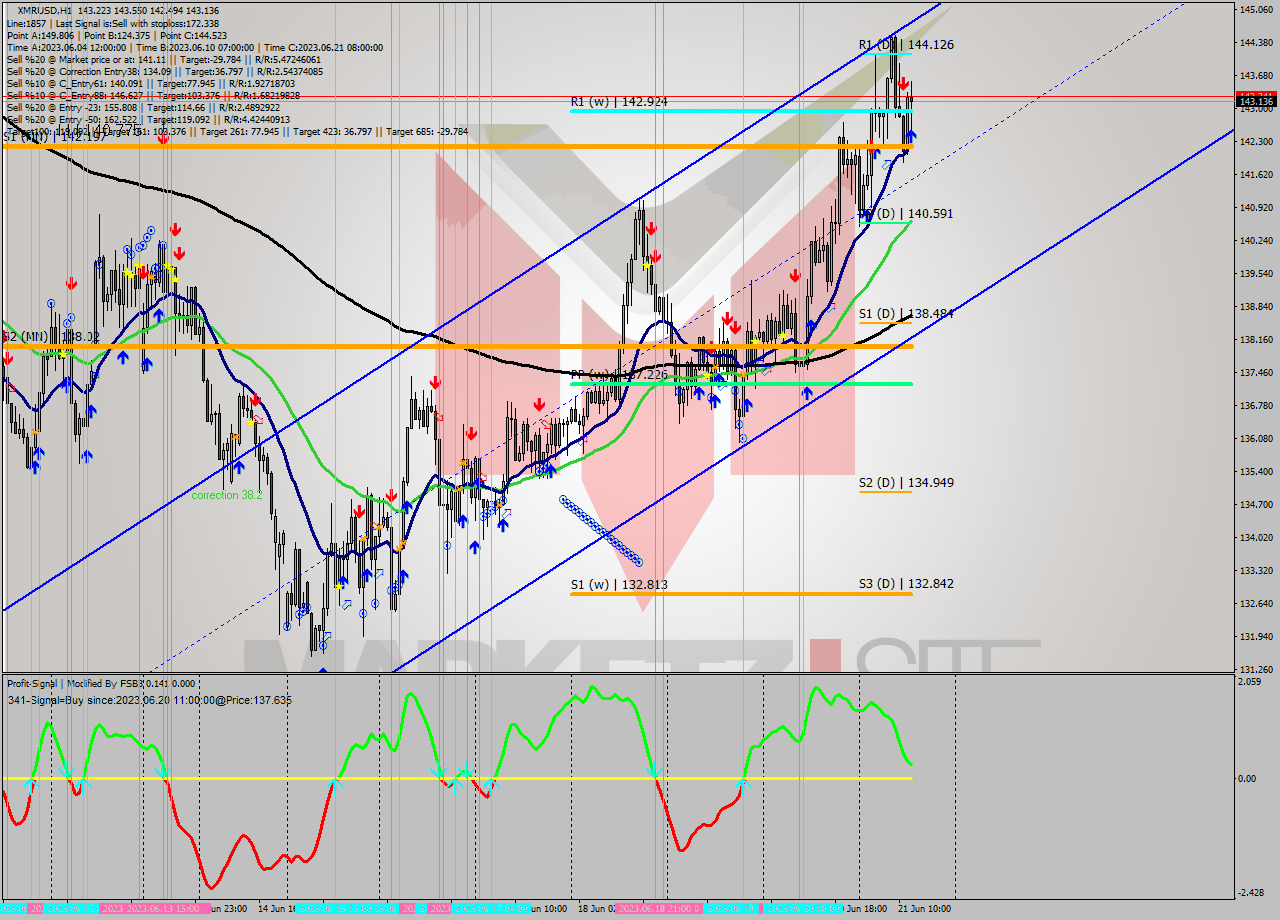Click the 145.065 price scale value
Viewport: 1280px width, 920px height.
[x=1256, y=10]
